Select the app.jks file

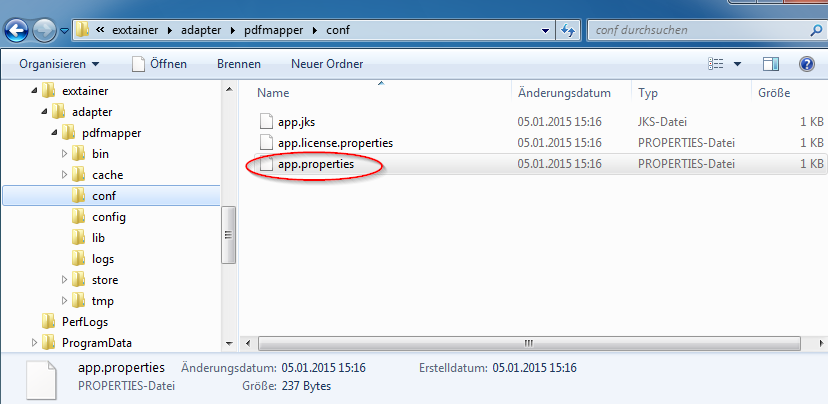(x=297, y=122)
